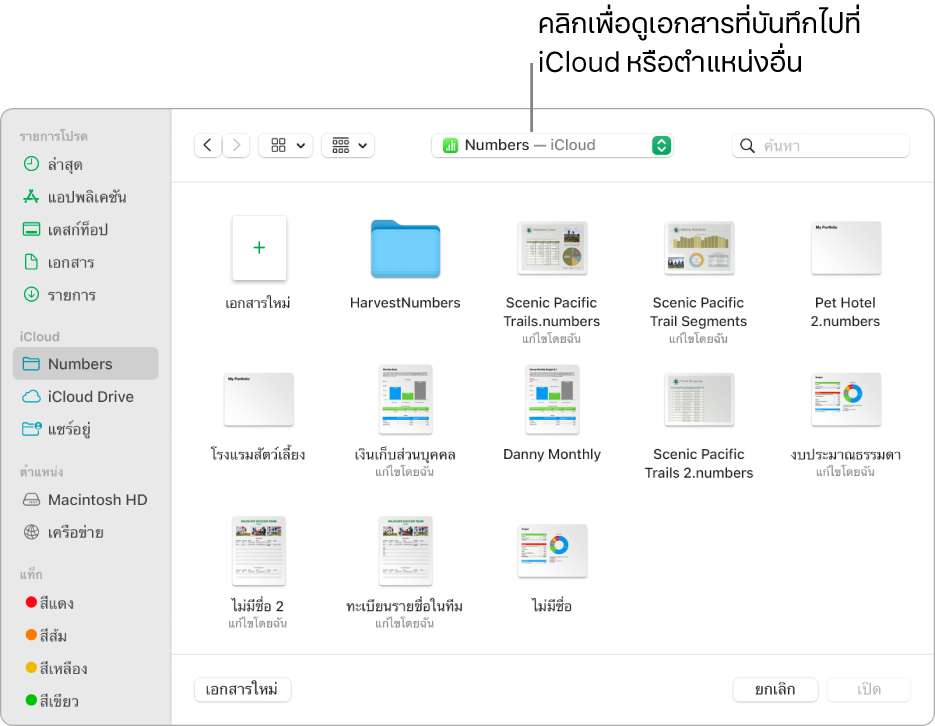Select the ไม่มีชื่อ 2 document thumbnail

pos(259,551)
